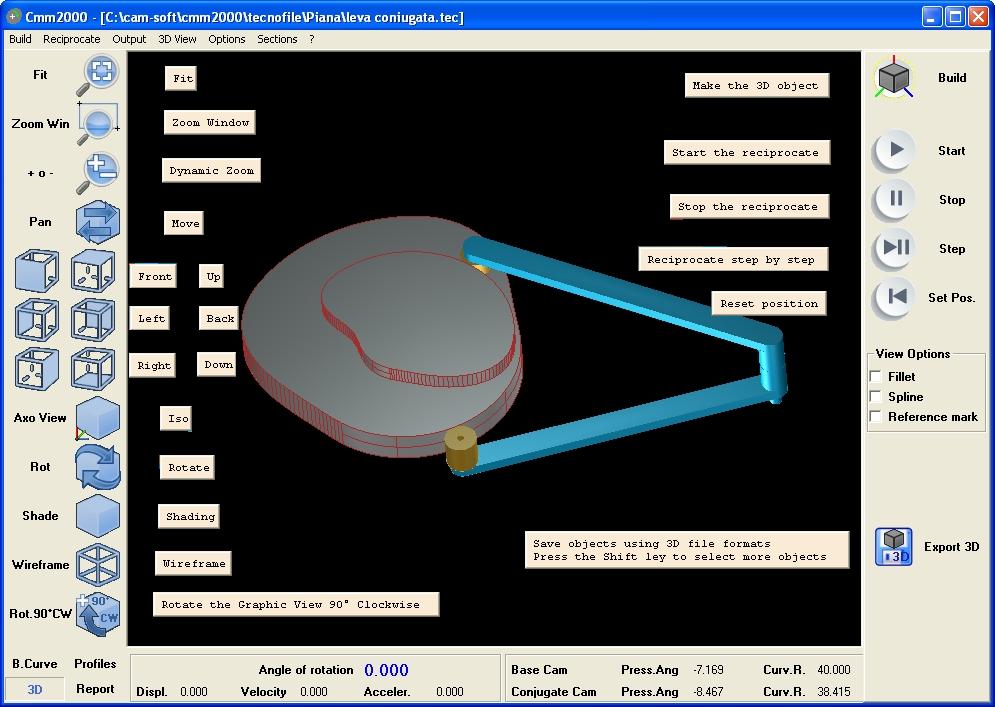Open the Report tab

[95, 689]
